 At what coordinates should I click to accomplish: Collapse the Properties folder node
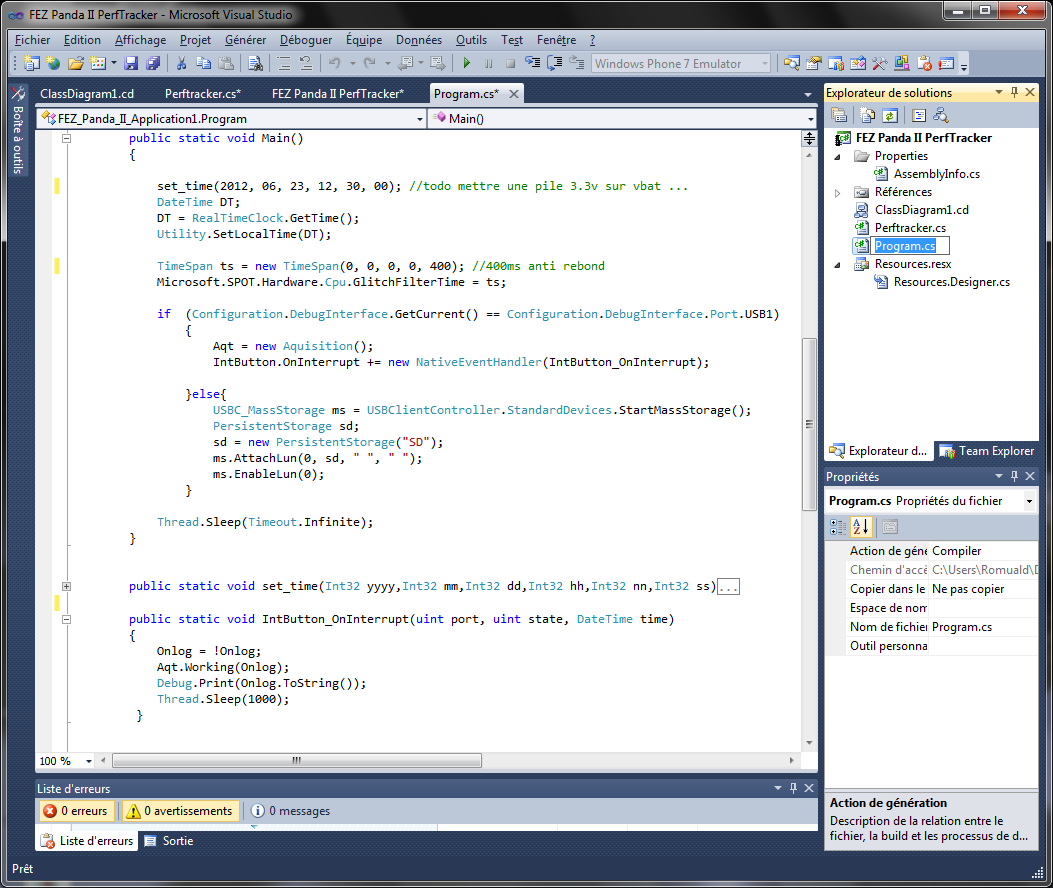click(x=837, y=157)
